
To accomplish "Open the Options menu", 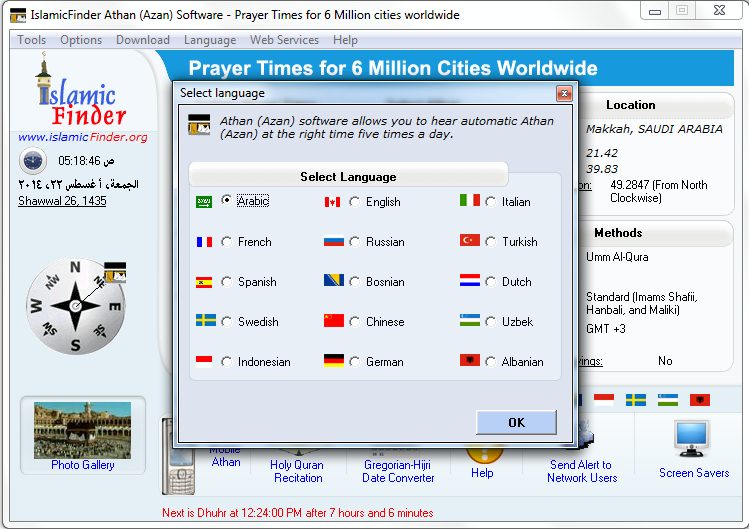I will tap(81, 40).
